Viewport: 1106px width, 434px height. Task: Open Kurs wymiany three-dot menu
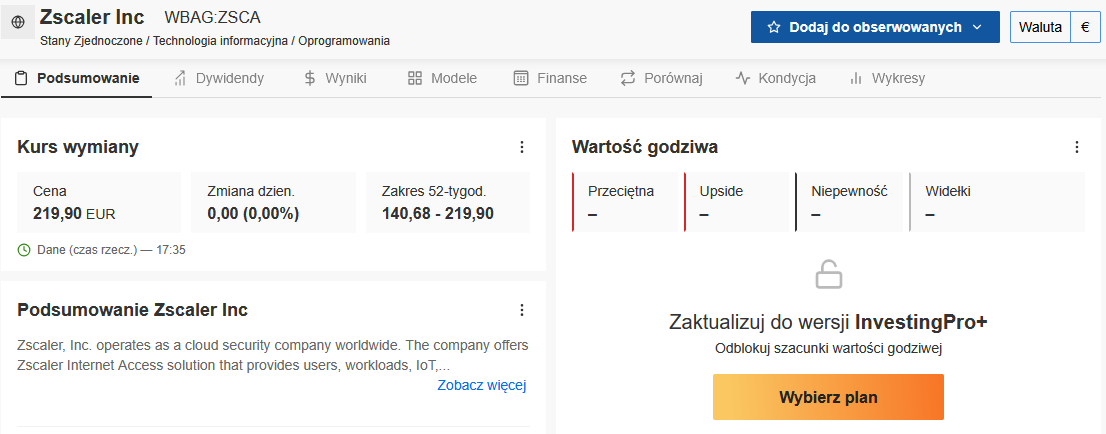[x=522, y=147]
